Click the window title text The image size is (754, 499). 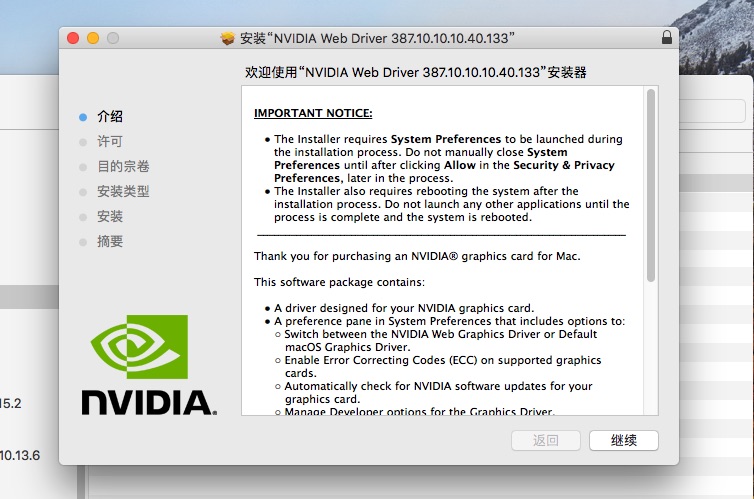click(377, 38)
